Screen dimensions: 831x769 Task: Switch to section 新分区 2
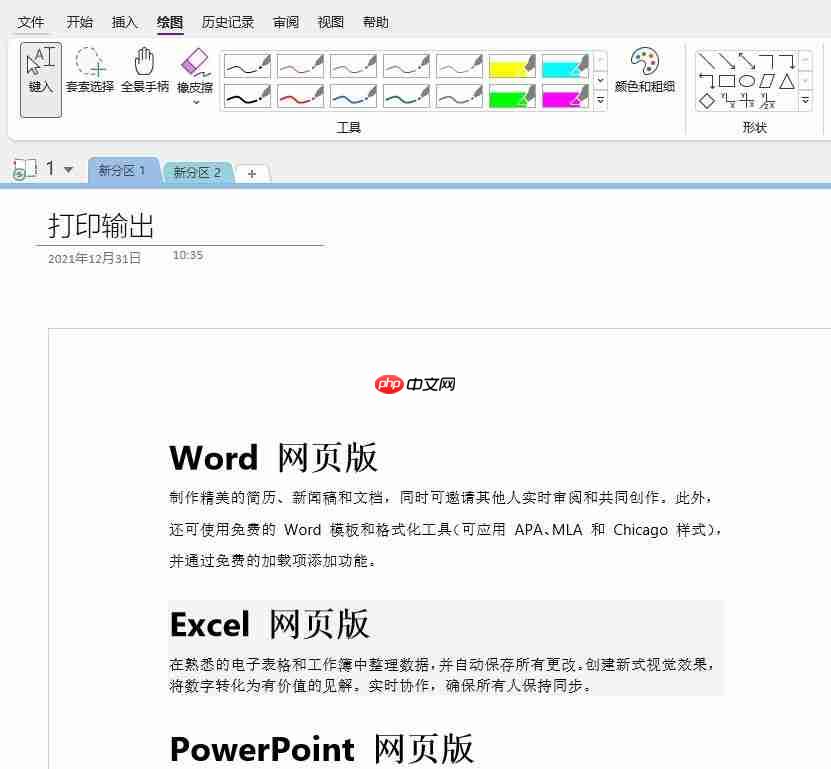click(x=197, y=172)
